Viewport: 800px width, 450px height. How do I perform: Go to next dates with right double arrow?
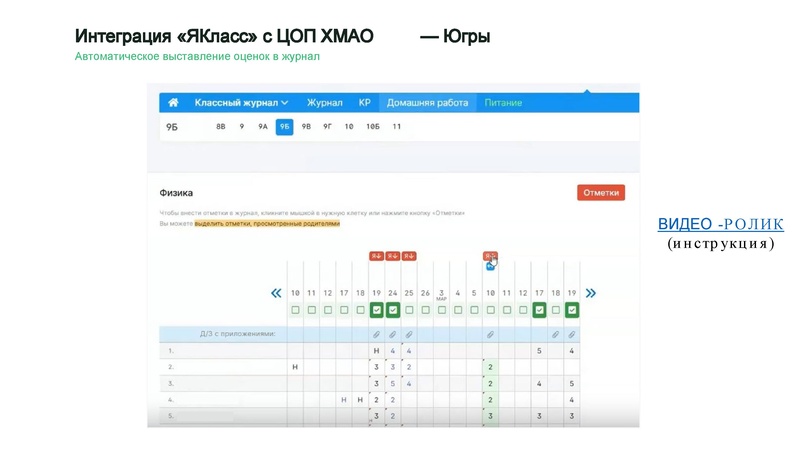pos(591,293)
